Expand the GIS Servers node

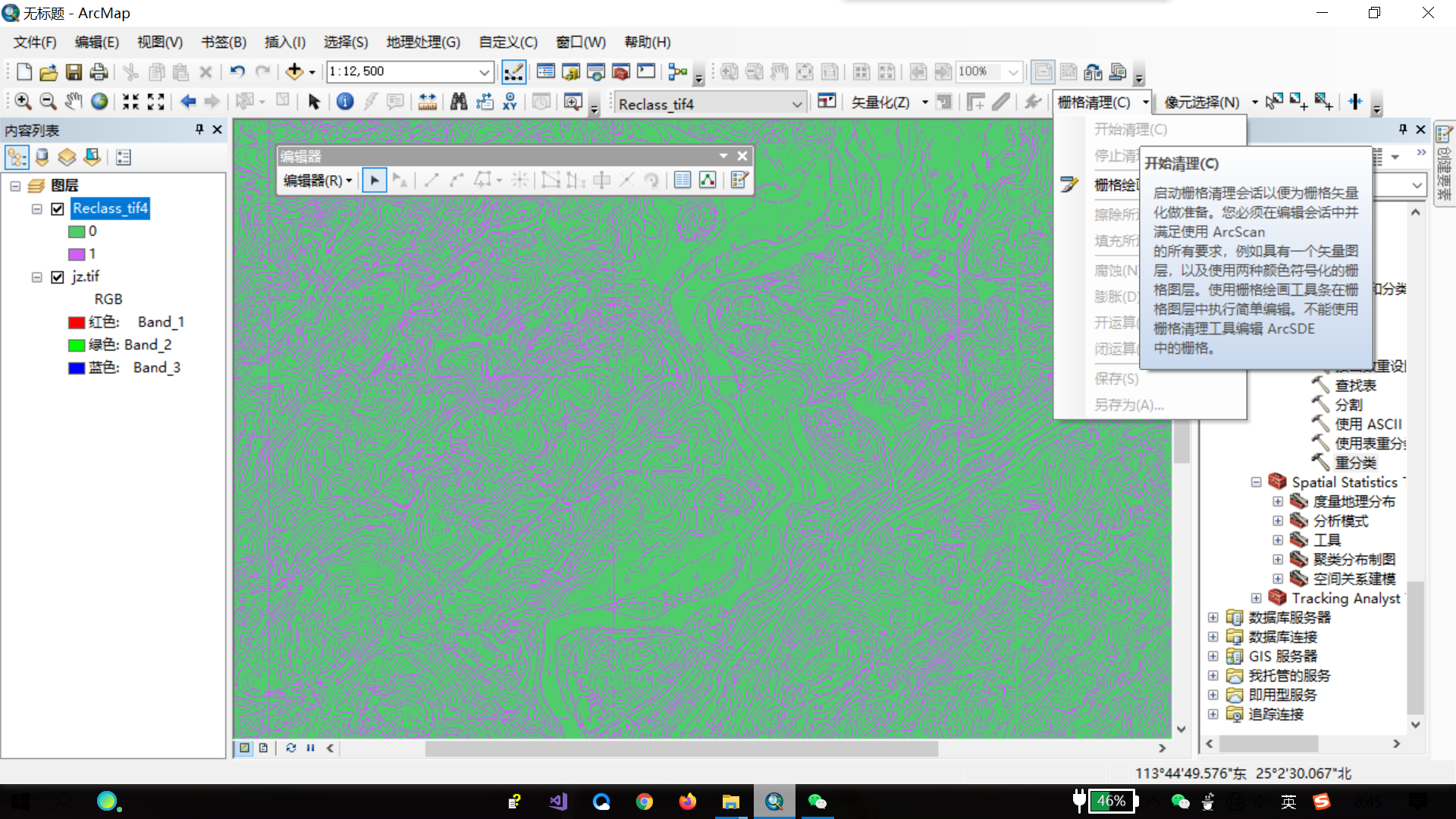pyautogui.click(x=1213, y=656)
